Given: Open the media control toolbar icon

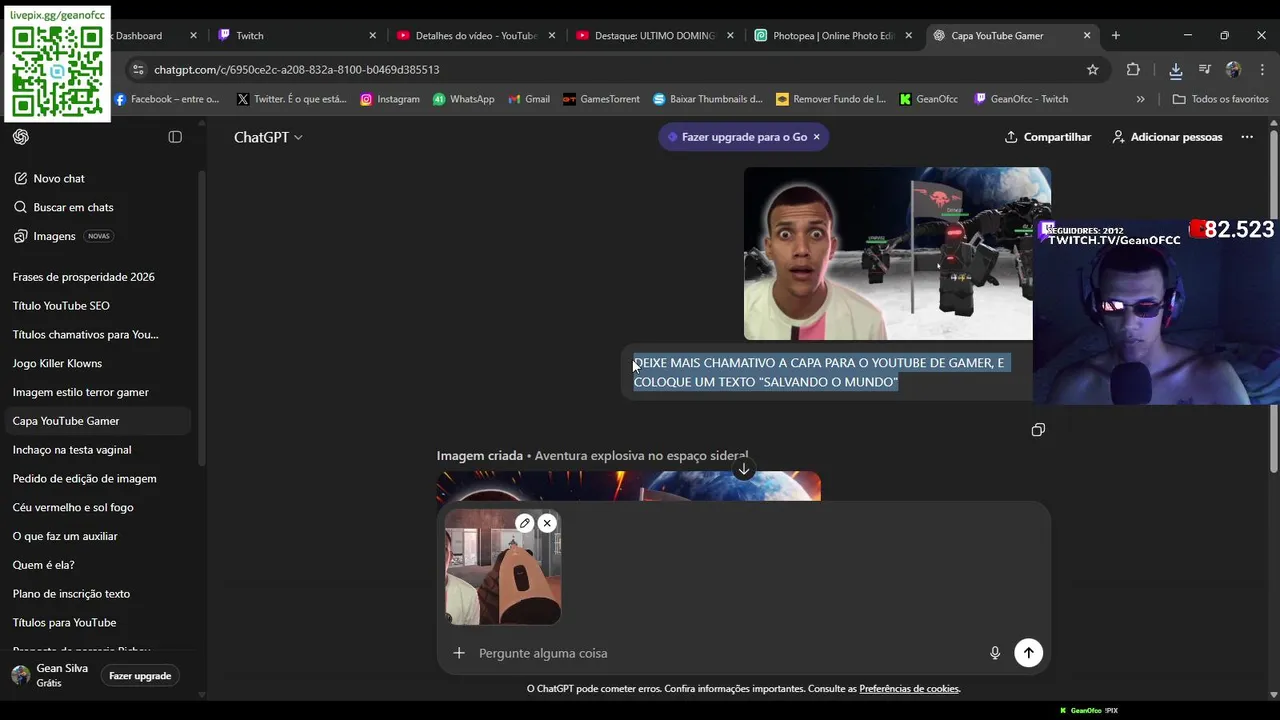Looking at the screenshot, I should (x=1205, y=70).
